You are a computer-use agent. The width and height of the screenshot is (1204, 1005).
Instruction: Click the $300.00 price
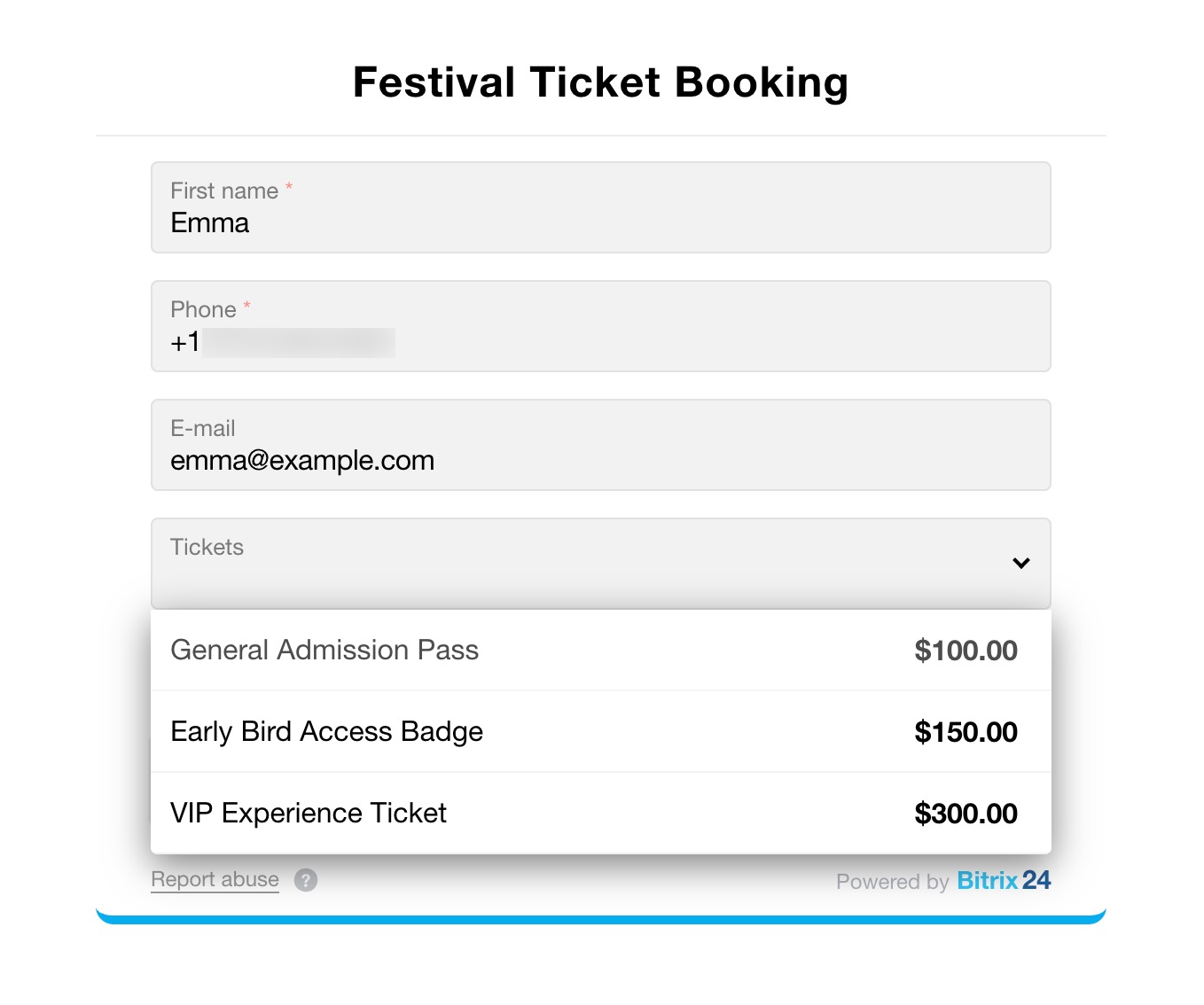966,814
